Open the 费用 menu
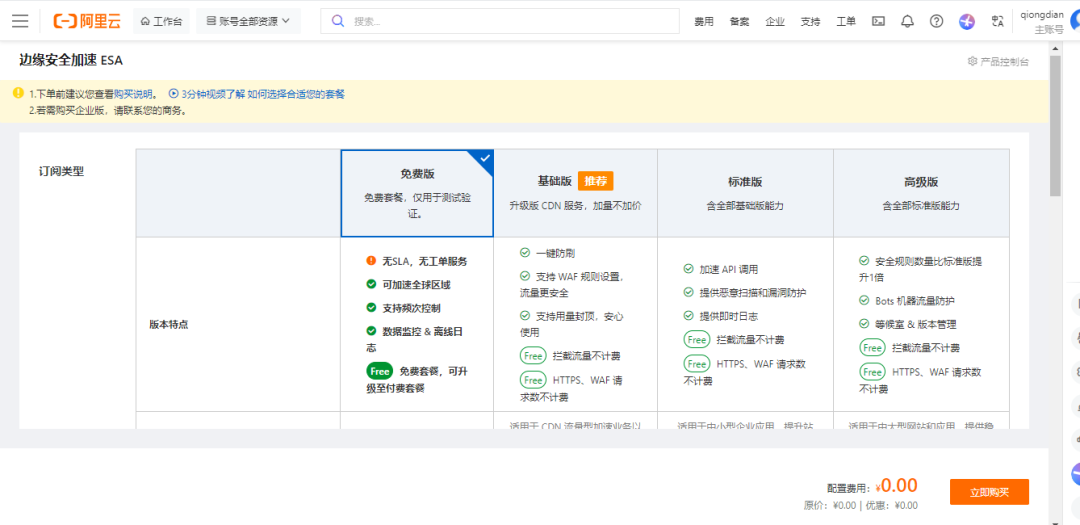The width and height of the screenshot is (1080, 525). pyautogui.click(x=704, y=21)
